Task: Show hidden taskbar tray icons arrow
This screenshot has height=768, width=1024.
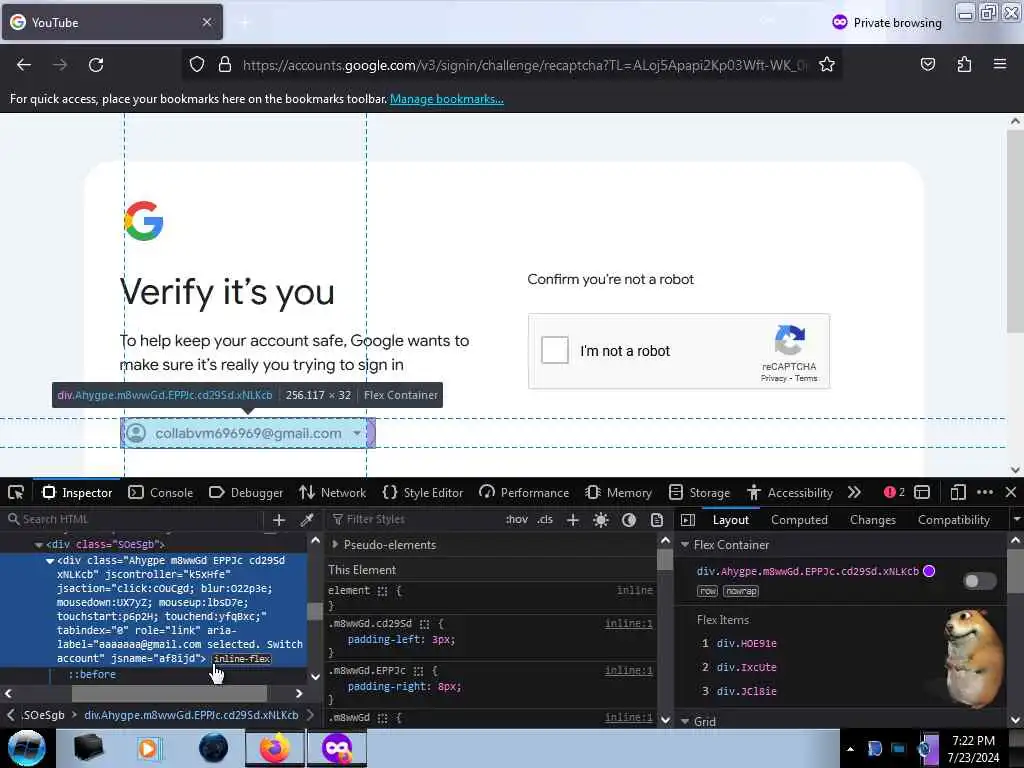Action: pyautogui.click(x=850, y=749)
